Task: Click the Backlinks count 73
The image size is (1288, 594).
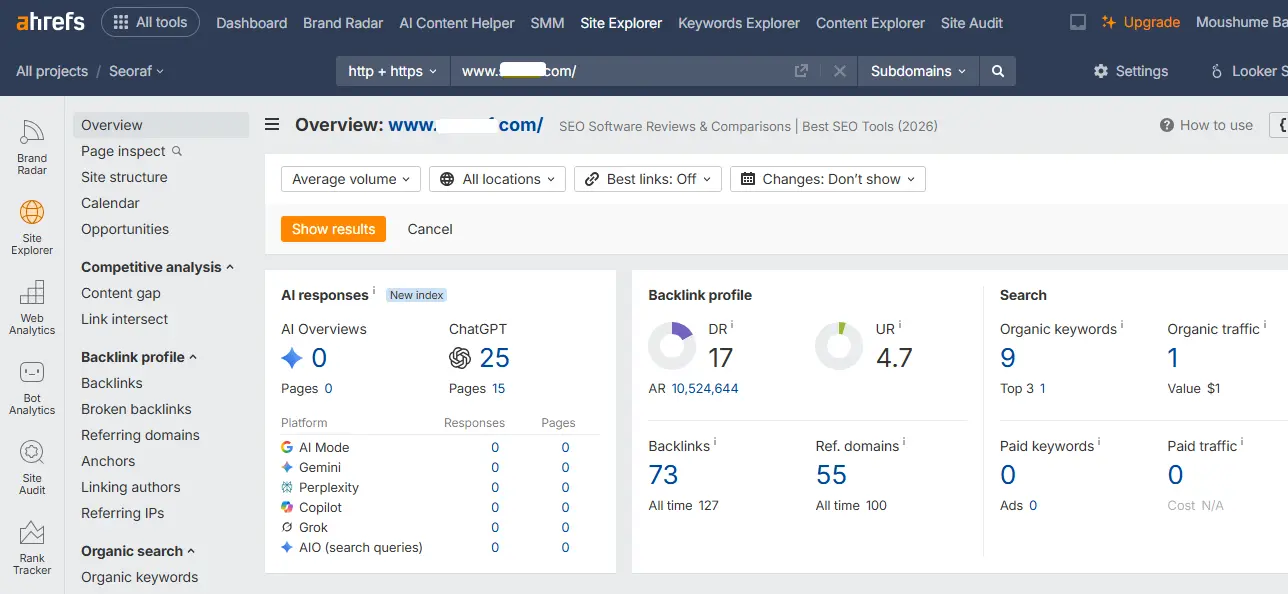Action: tap(663, 474)
